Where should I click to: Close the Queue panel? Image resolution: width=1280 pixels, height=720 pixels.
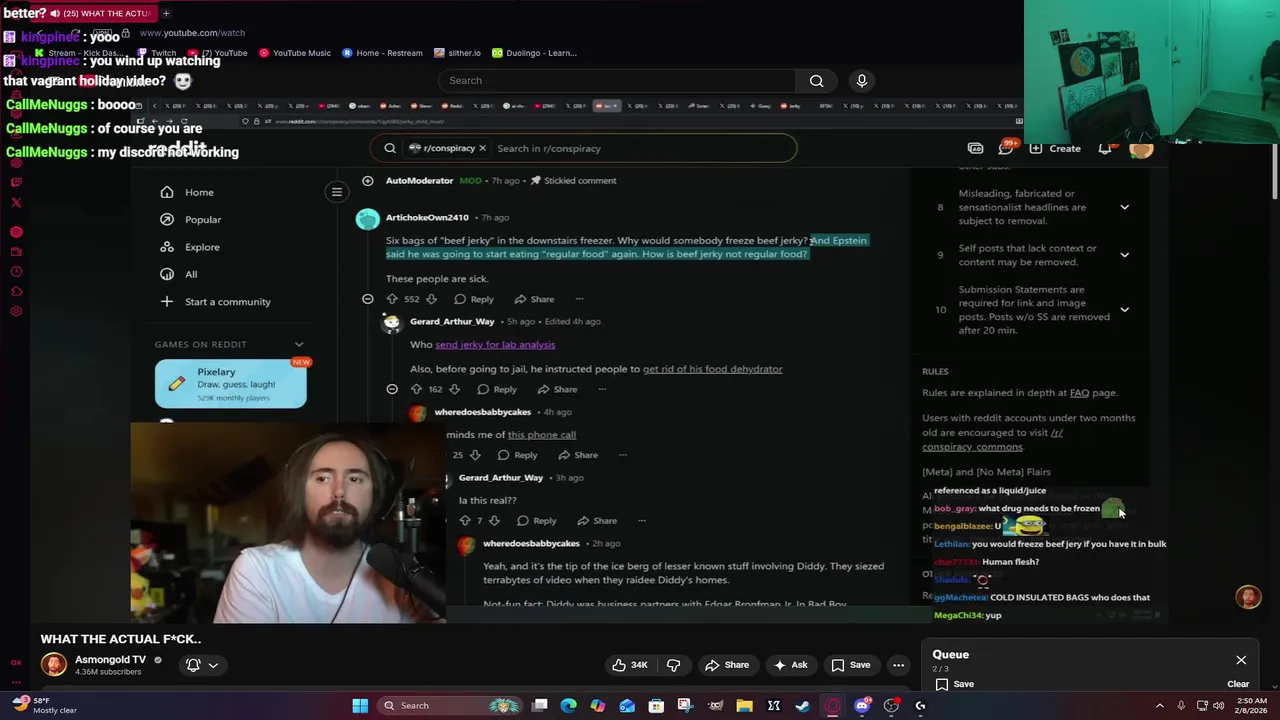click(x=1241, y=660)
